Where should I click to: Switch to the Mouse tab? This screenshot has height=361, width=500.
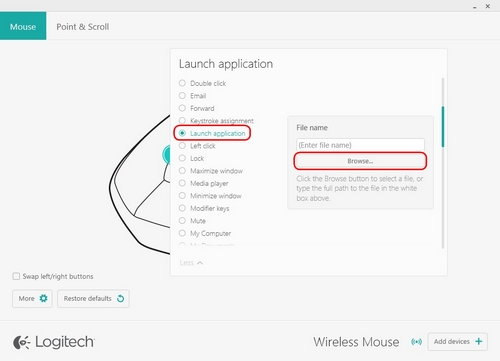click(x=23, y=26)
